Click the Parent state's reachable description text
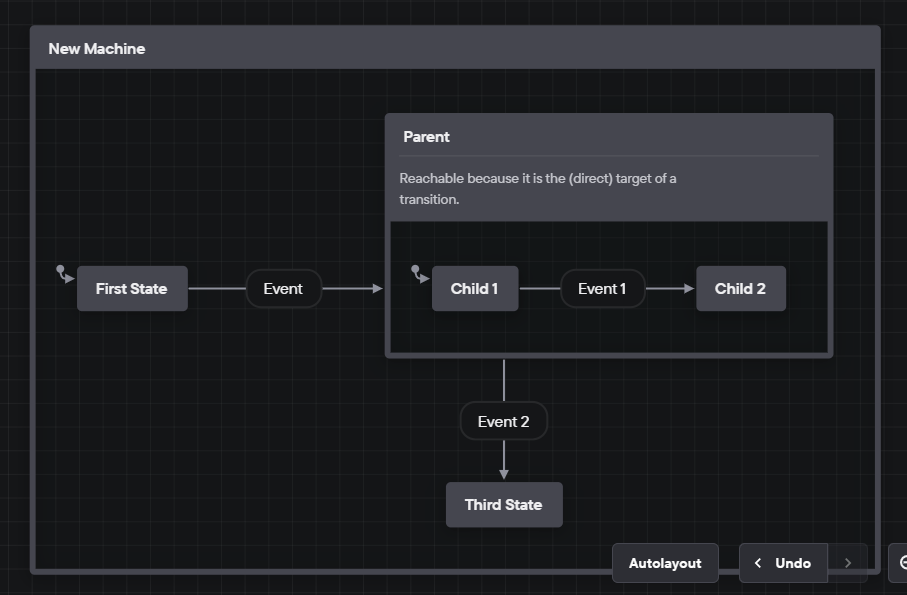The image size is (907, 595). coord(538,188)
